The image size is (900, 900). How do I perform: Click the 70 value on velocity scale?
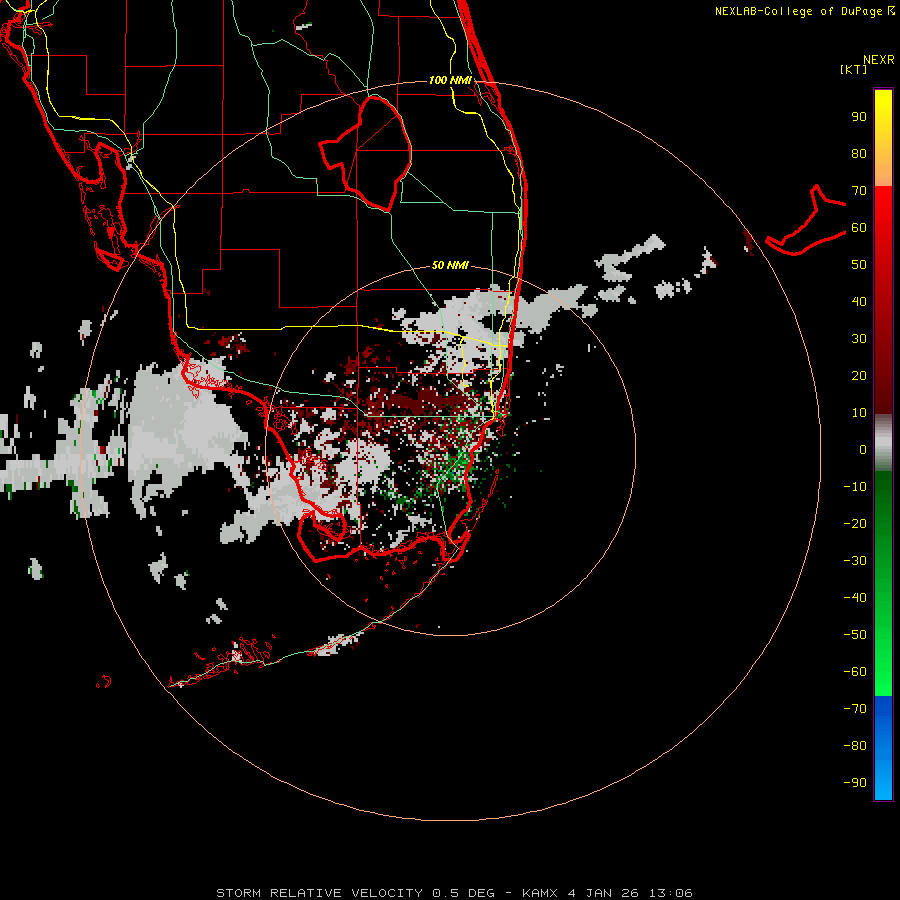859,191
